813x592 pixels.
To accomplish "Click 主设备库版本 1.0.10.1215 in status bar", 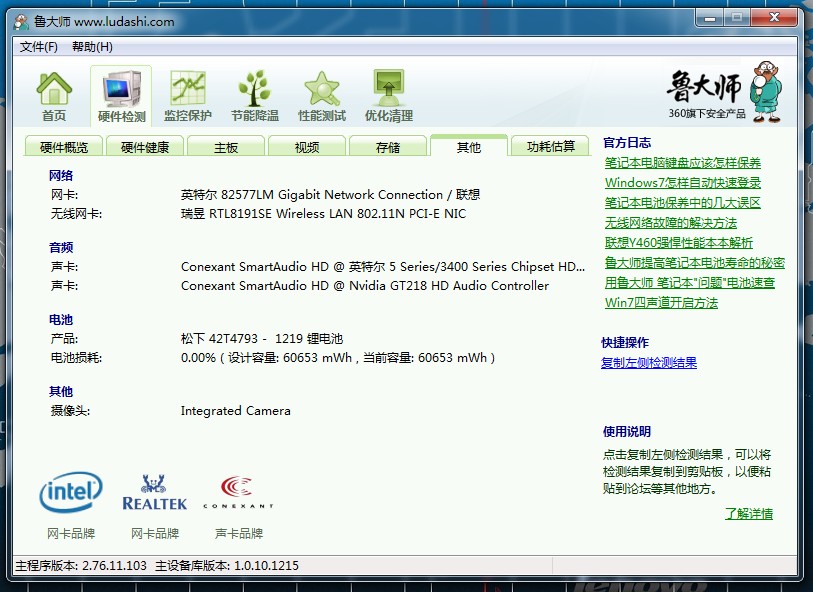I will [227, 566].
